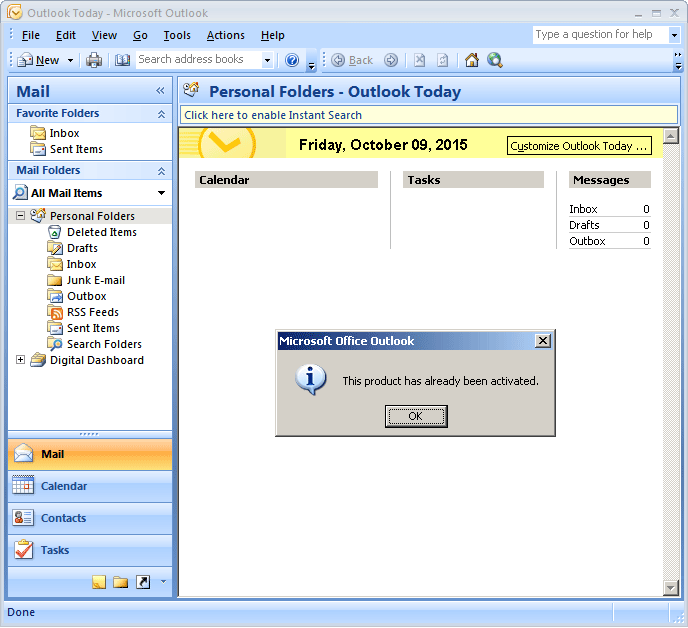Viewport: 688px width, 628px height.
Task: Open Inbox link under Messages
Action: (x=583, y=209)
